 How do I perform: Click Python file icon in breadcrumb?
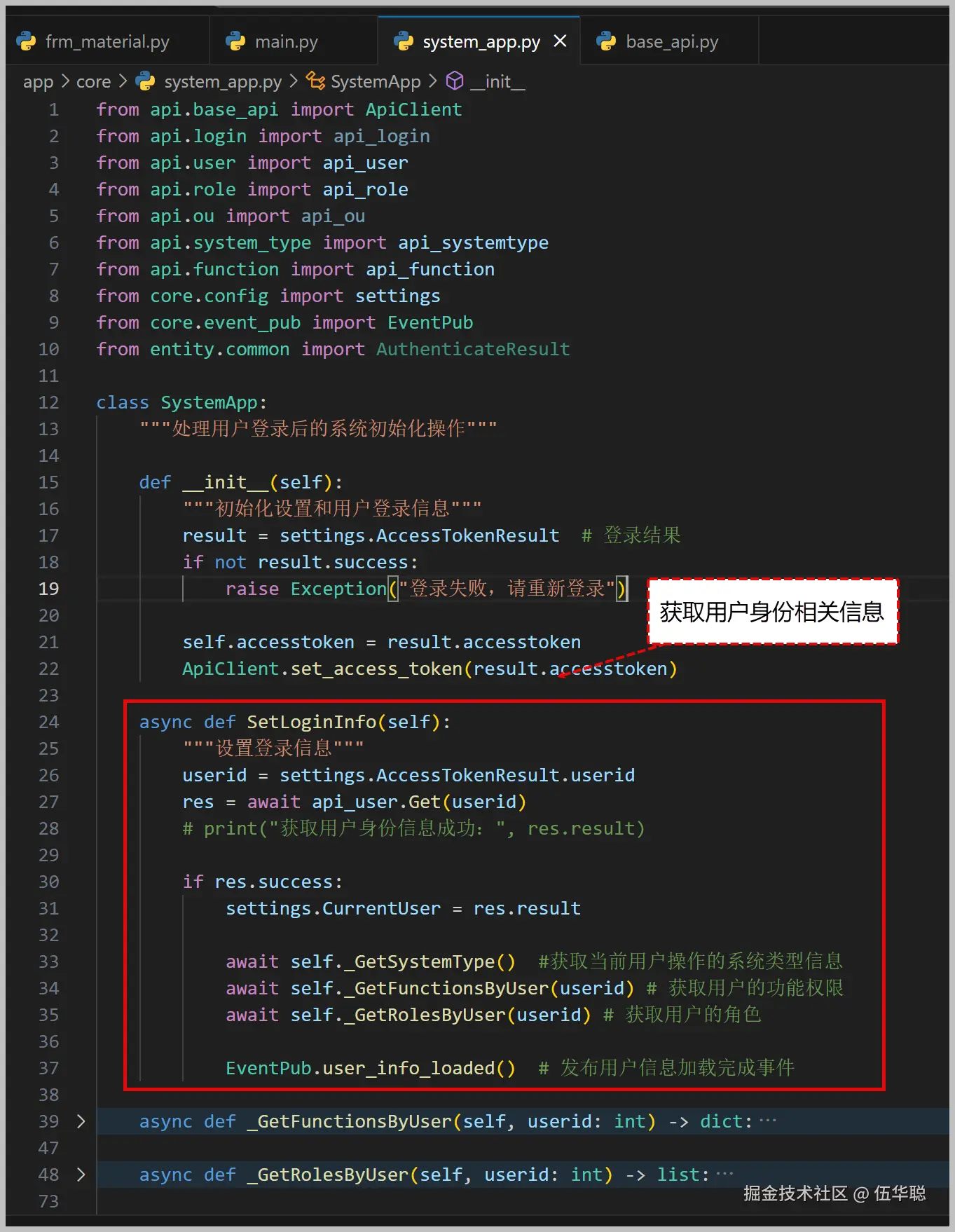pyautogui.click(x=145, y=81)
